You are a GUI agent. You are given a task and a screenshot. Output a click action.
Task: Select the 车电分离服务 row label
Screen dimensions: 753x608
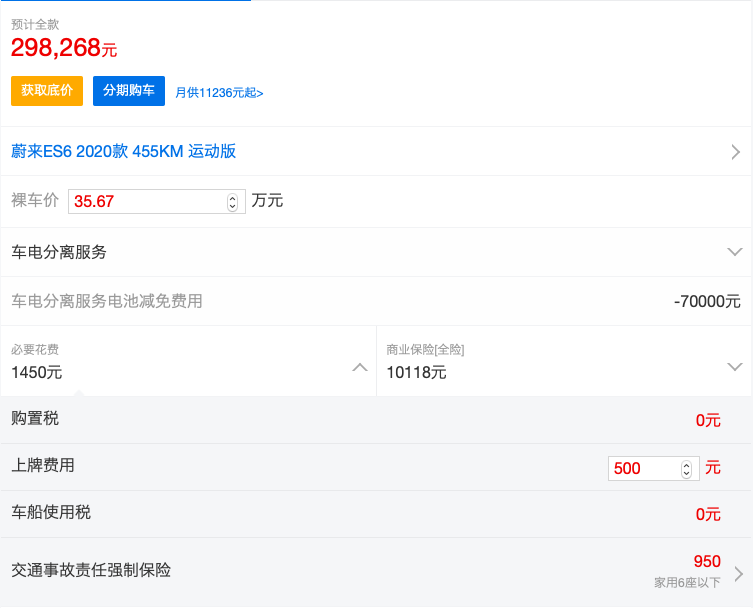[59, 252]
